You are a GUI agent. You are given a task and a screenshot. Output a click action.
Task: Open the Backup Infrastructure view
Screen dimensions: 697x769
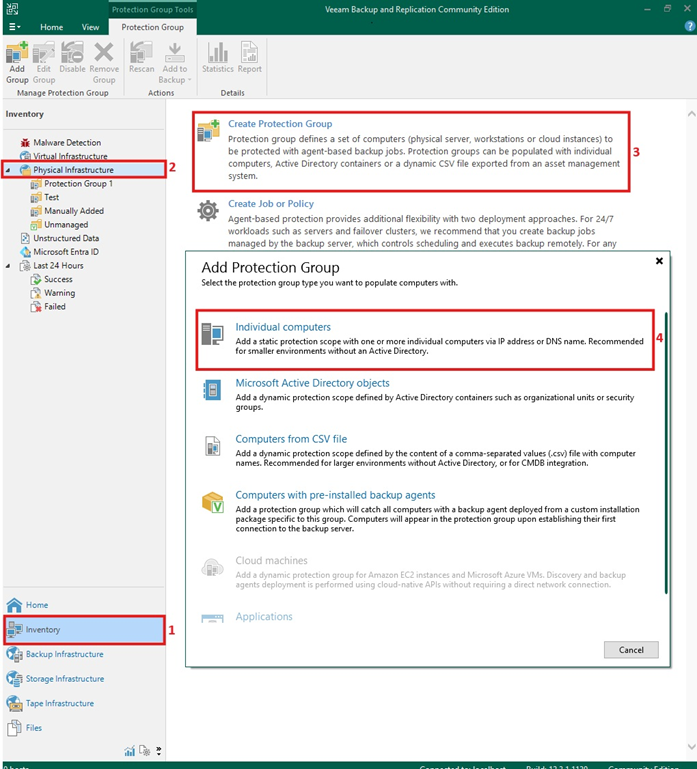click(64, 654)
